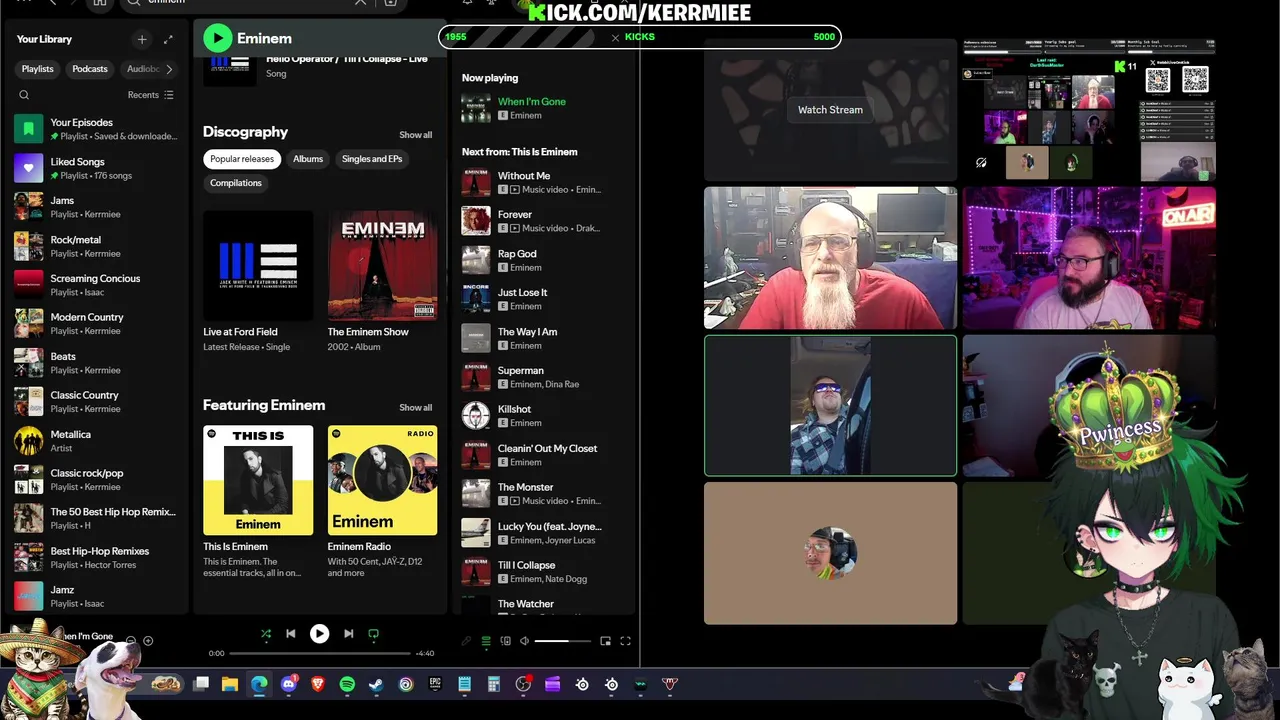1280x720 pixels.
Task: Select Killshot in the queue
Action: tap(544, 415)
